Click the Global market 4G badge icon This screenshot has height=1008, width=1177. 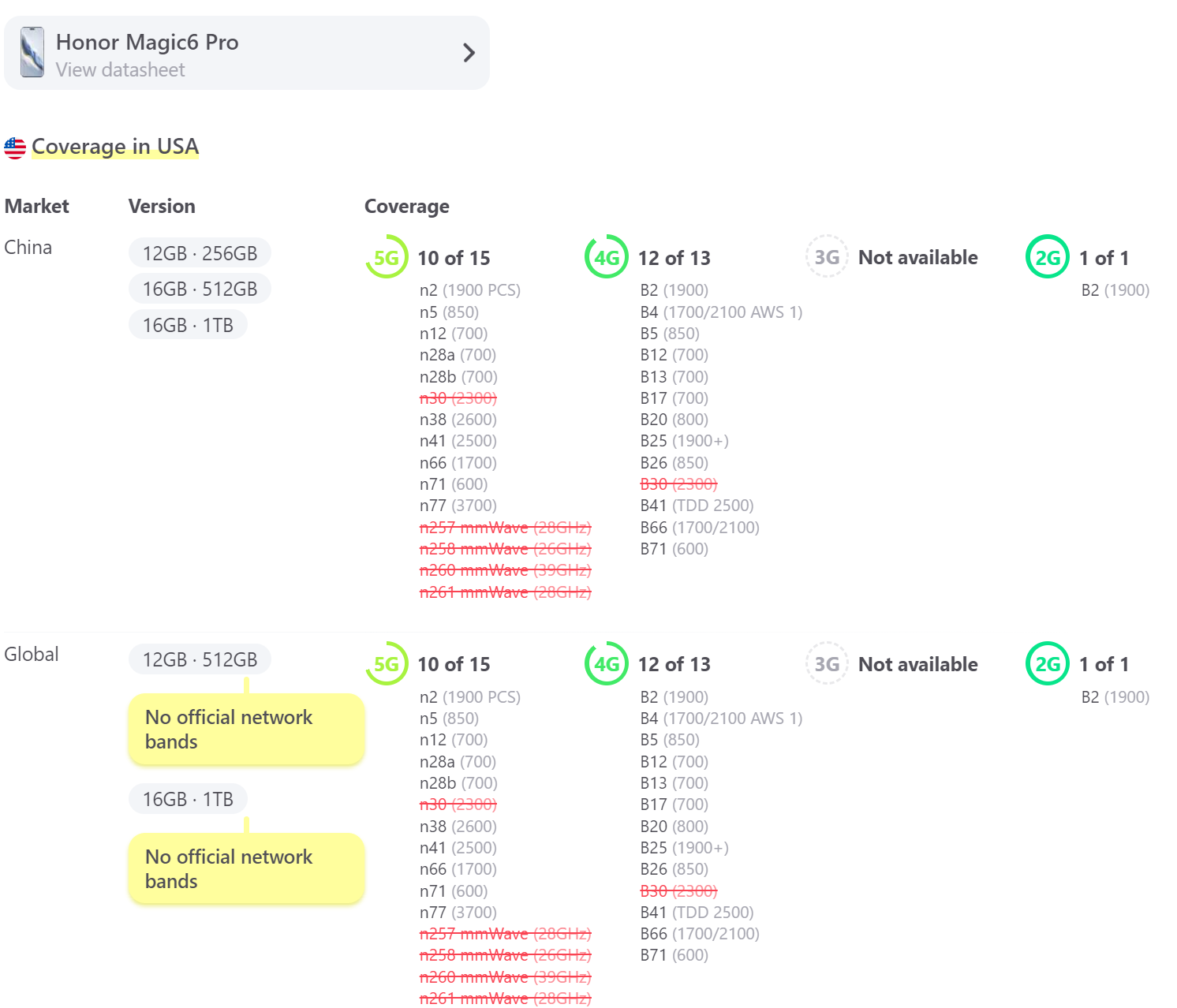coord(607,664)
